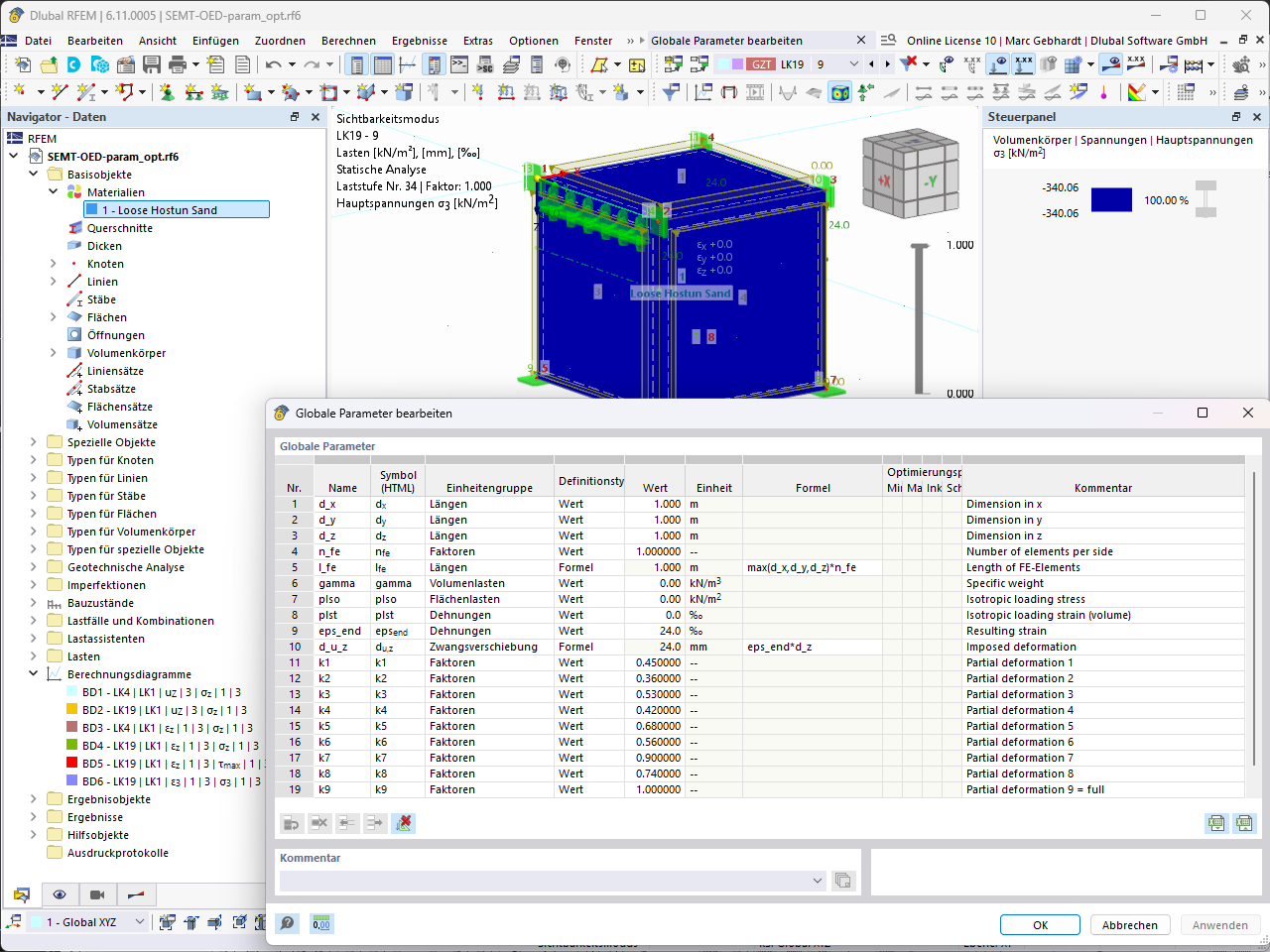Open the console script window icon
1270x952 pixels.
(459, 64)
